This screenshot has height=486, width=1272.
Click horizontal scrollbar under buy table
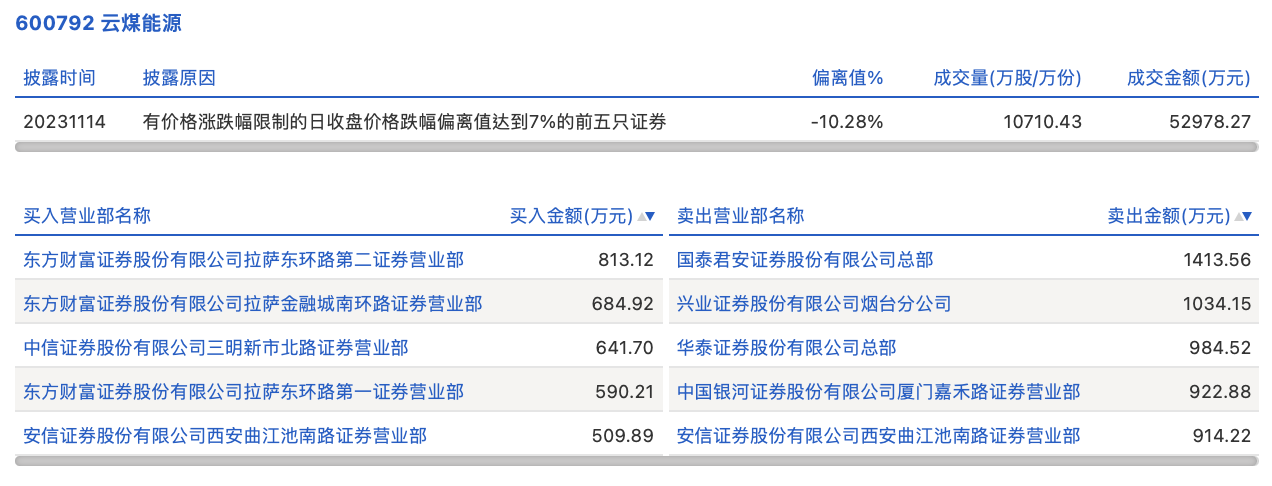tap(337, 461)
